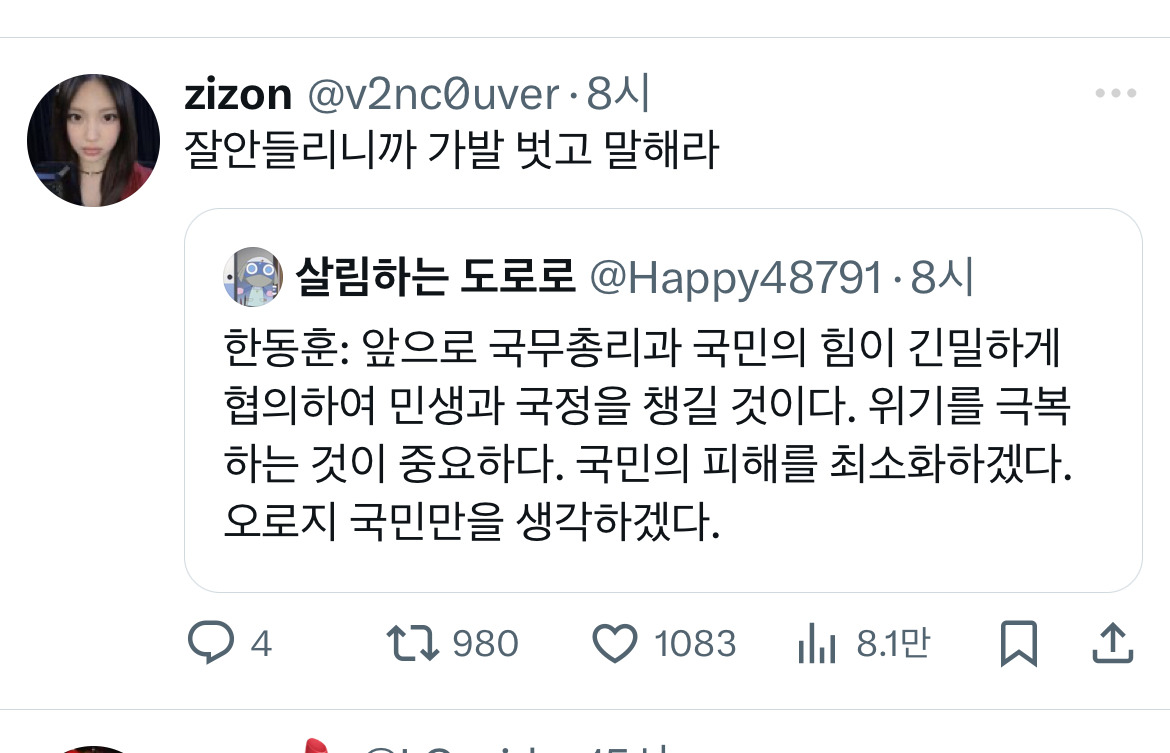Tap the share upload icon

tap(1113, 643)
